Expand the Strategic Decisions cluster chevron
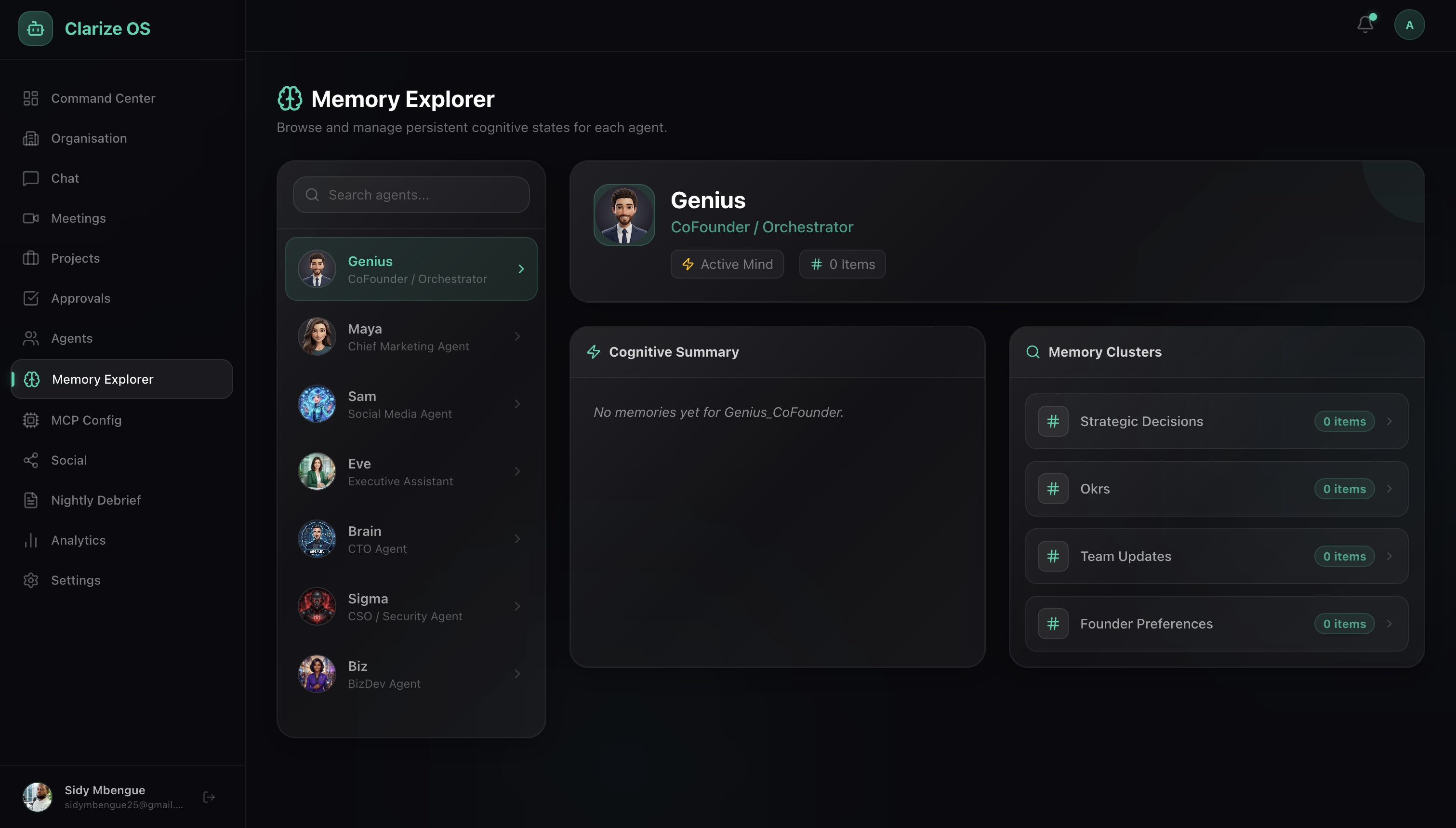Image resolution: width=1456 pixels, height=828 pixels. pos(1389,421)
